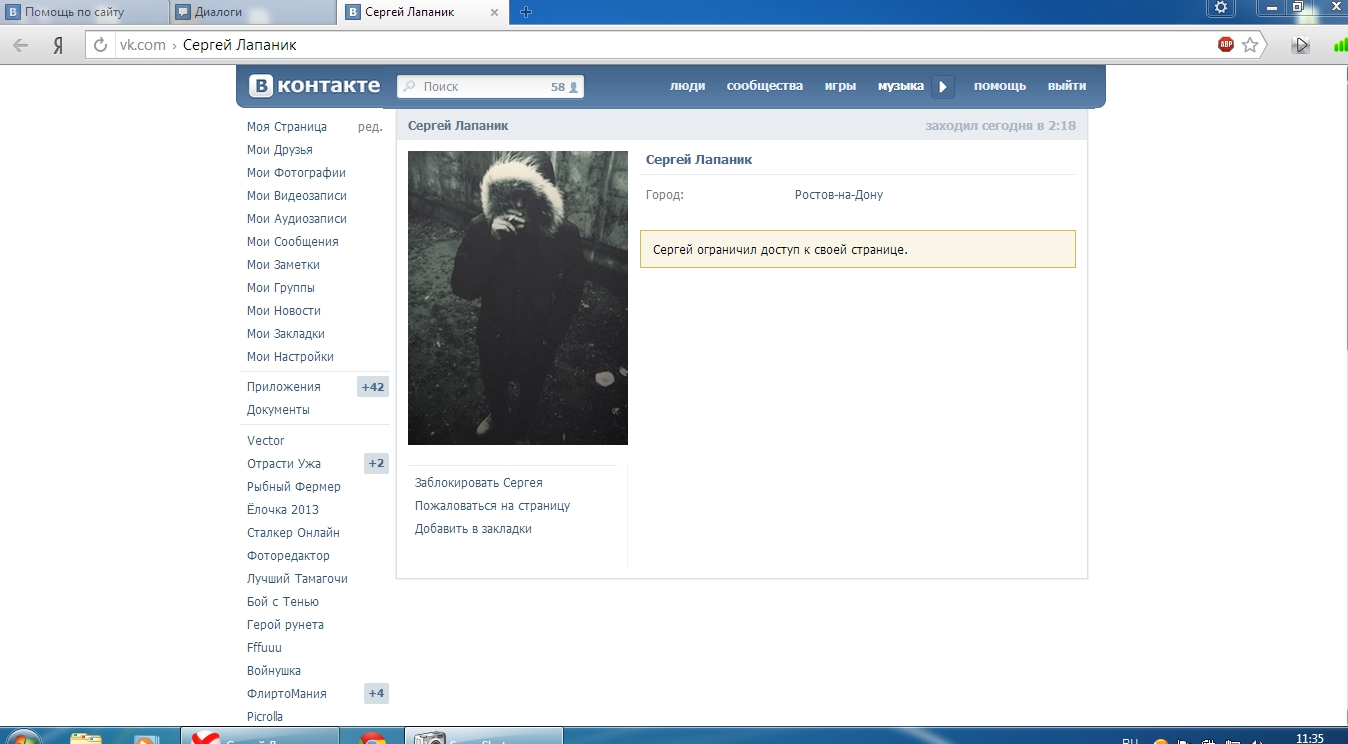Open the музыка menu item
Viewport: 1348px width, 744px height.
click(900, 86)
